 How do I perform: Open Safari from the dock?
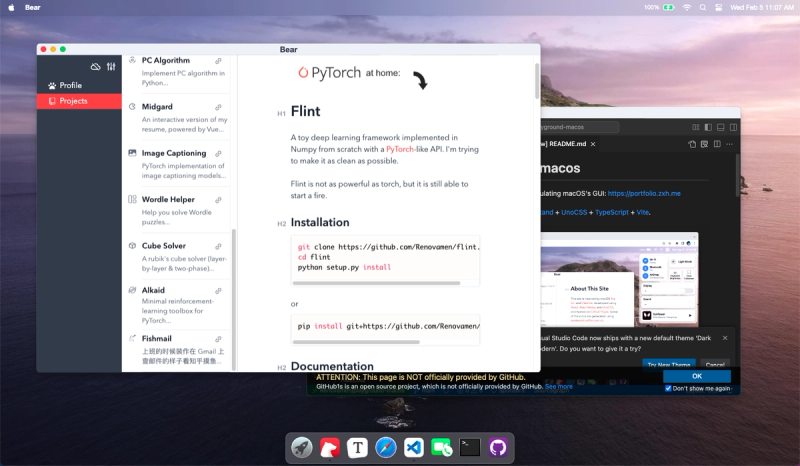pos(386,448)
